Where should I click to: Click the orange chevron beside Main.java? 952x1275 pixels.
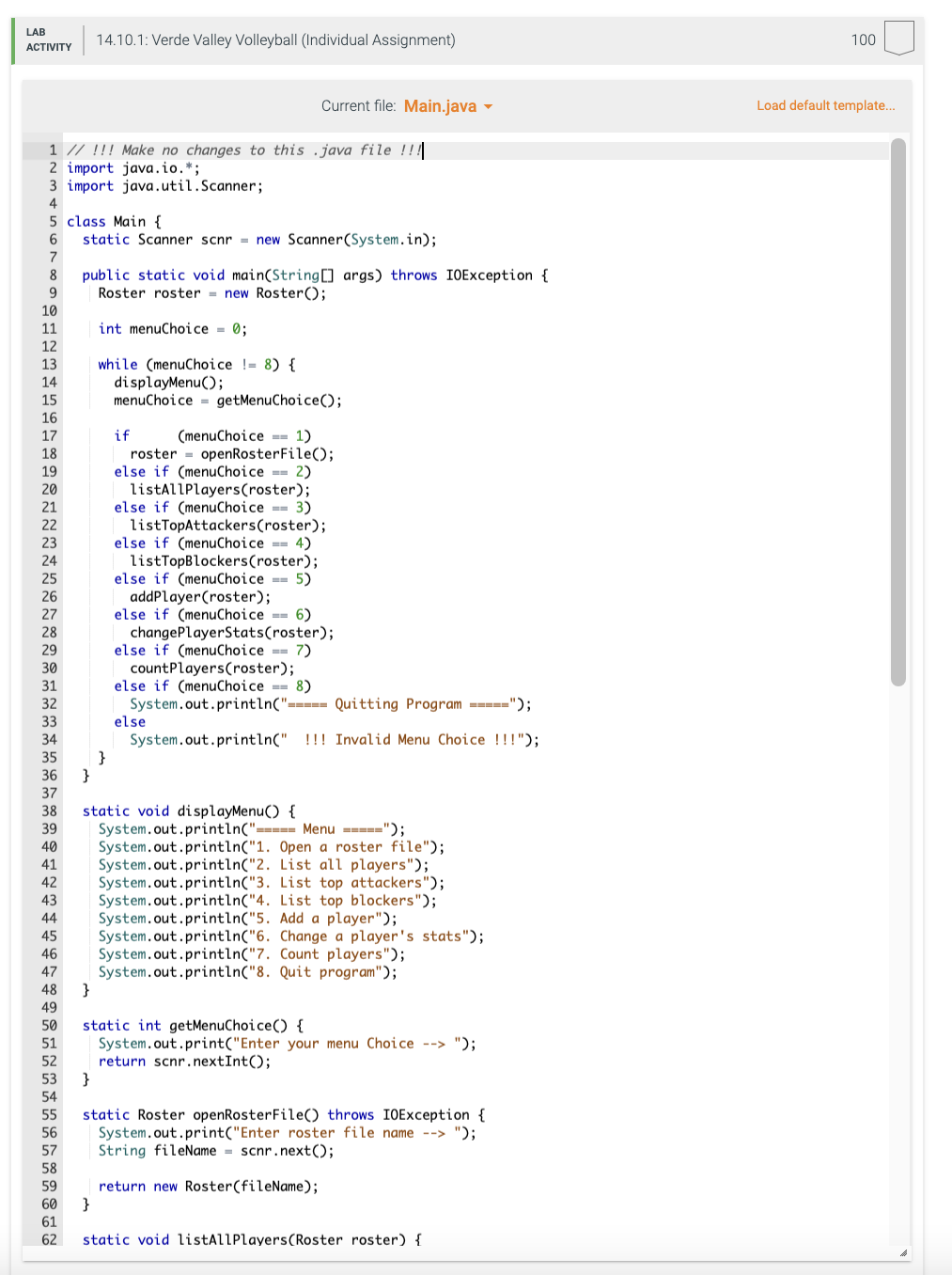[488, 106]
